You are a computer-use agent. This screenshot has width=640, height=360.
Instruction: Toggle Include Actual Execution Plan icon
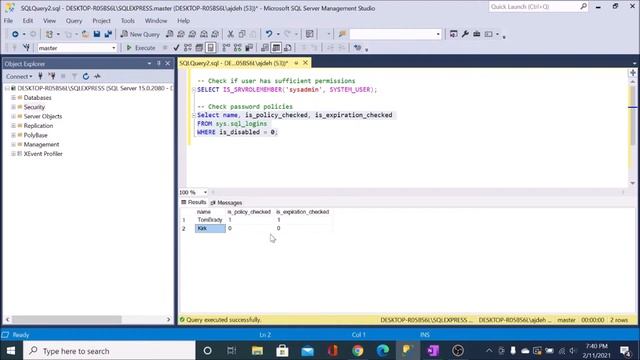point(226,48)
